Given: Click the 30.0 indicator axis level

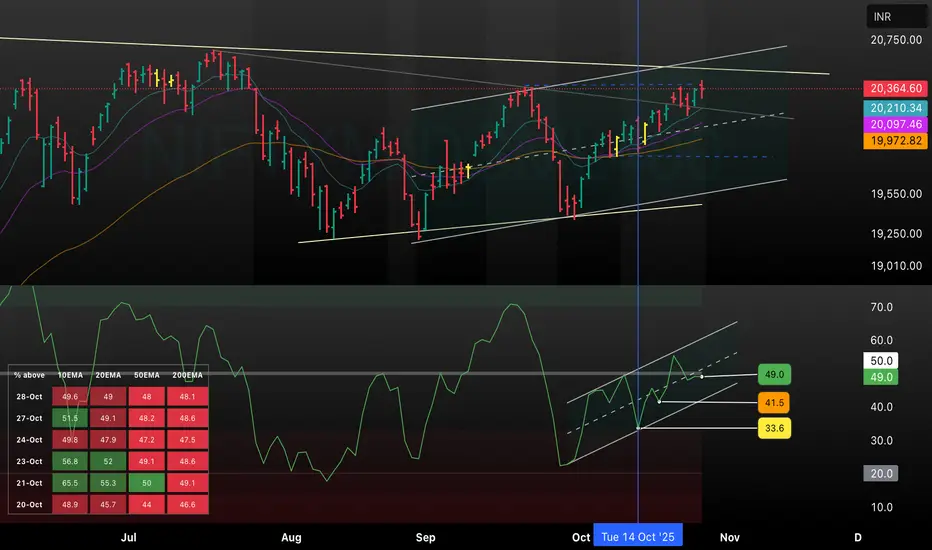Looking at the screenshot, I should point(881,441).
